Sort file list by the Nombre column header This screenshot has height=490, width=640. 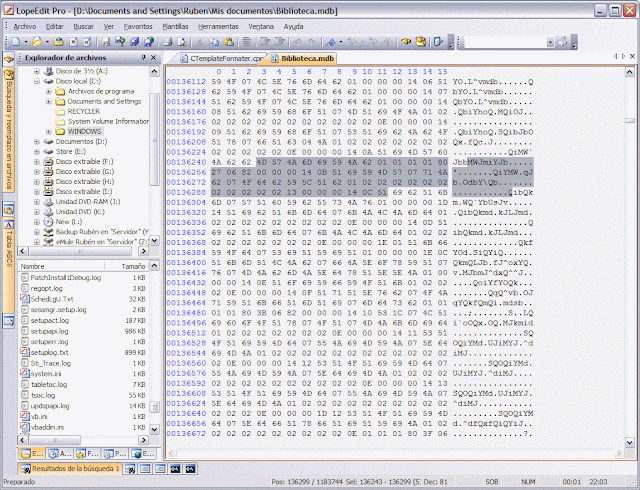tap(61, 266)
